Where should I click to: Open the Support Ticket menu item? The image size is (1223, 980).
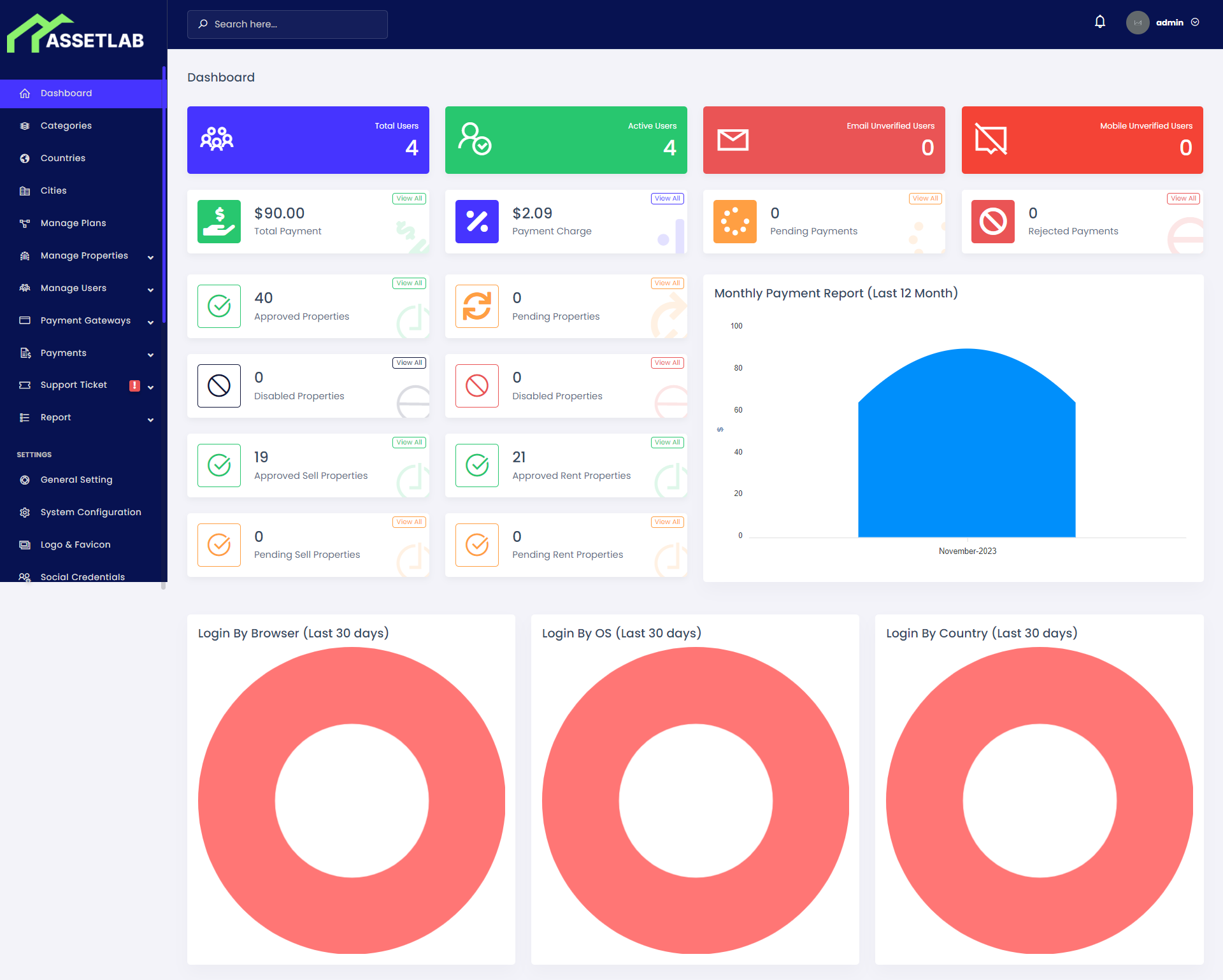pos(73,385)
